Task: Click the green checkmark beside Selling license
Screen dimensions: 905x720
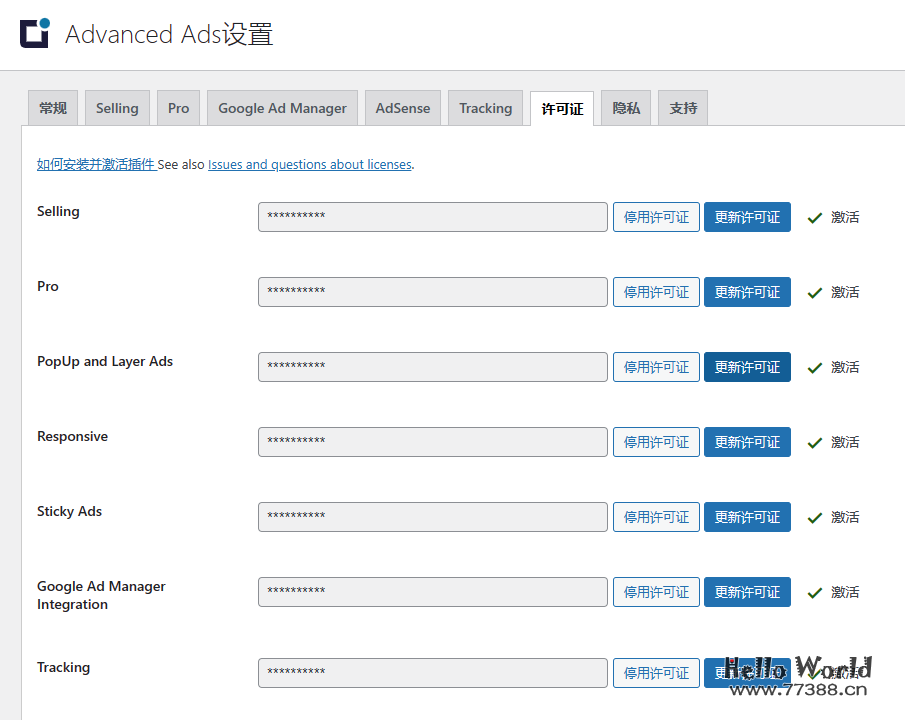Action: tap(815, 217)
